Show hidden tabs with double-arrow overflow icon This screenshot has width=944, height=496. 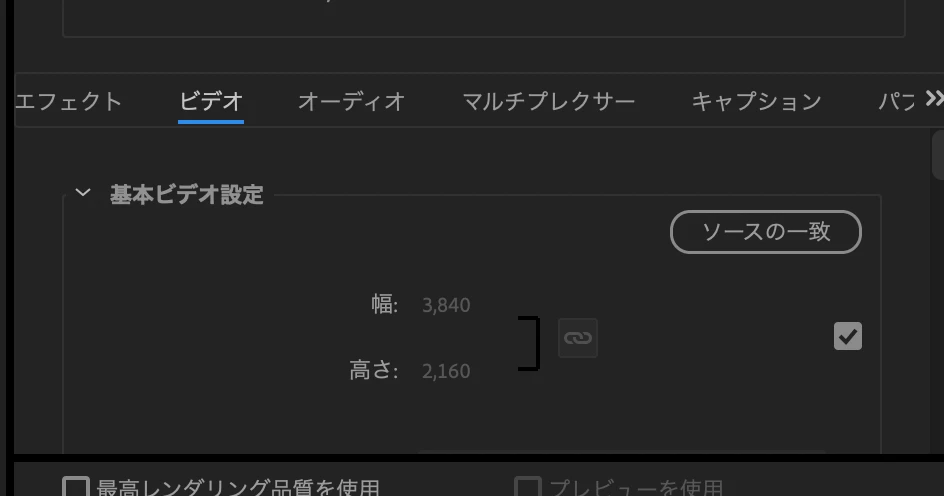934,99
